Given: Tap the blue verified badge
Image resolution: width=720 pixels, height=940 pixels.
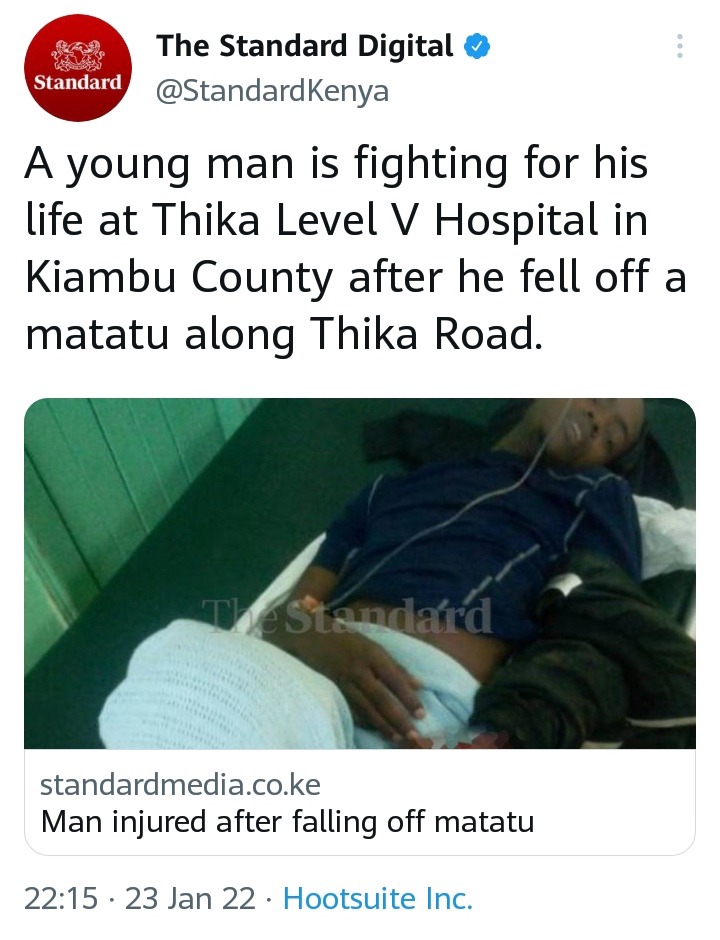Looking at the screenshot, I should click(x=478, y=47).
